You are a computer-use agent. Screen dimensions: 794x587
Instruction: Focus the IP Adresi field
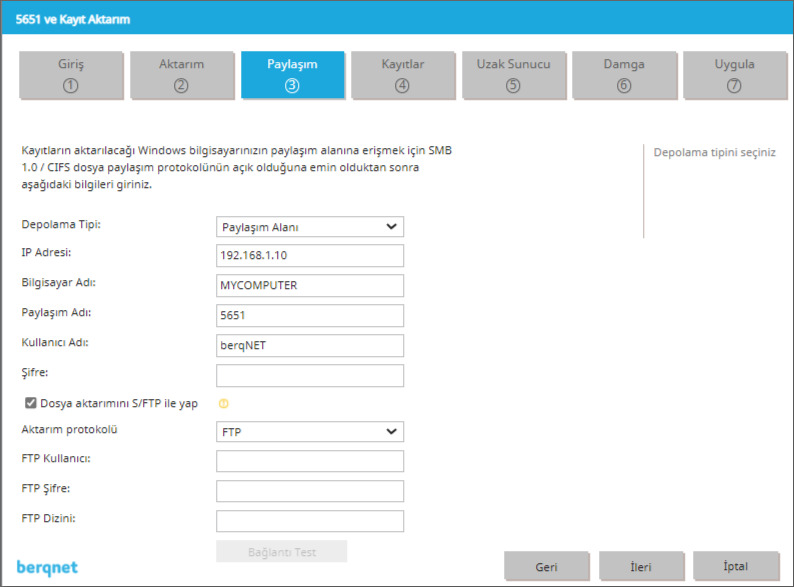pos(310,255)
